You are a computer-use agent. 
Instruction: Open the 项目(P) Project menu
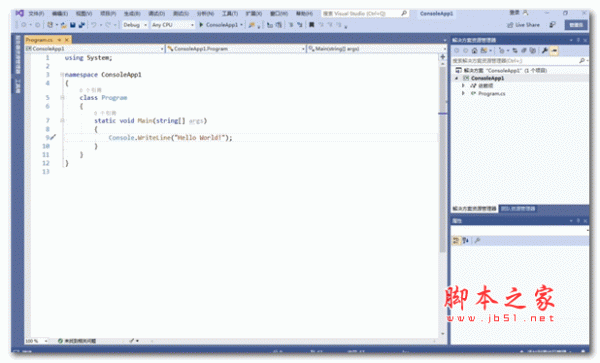coord(108,14)
